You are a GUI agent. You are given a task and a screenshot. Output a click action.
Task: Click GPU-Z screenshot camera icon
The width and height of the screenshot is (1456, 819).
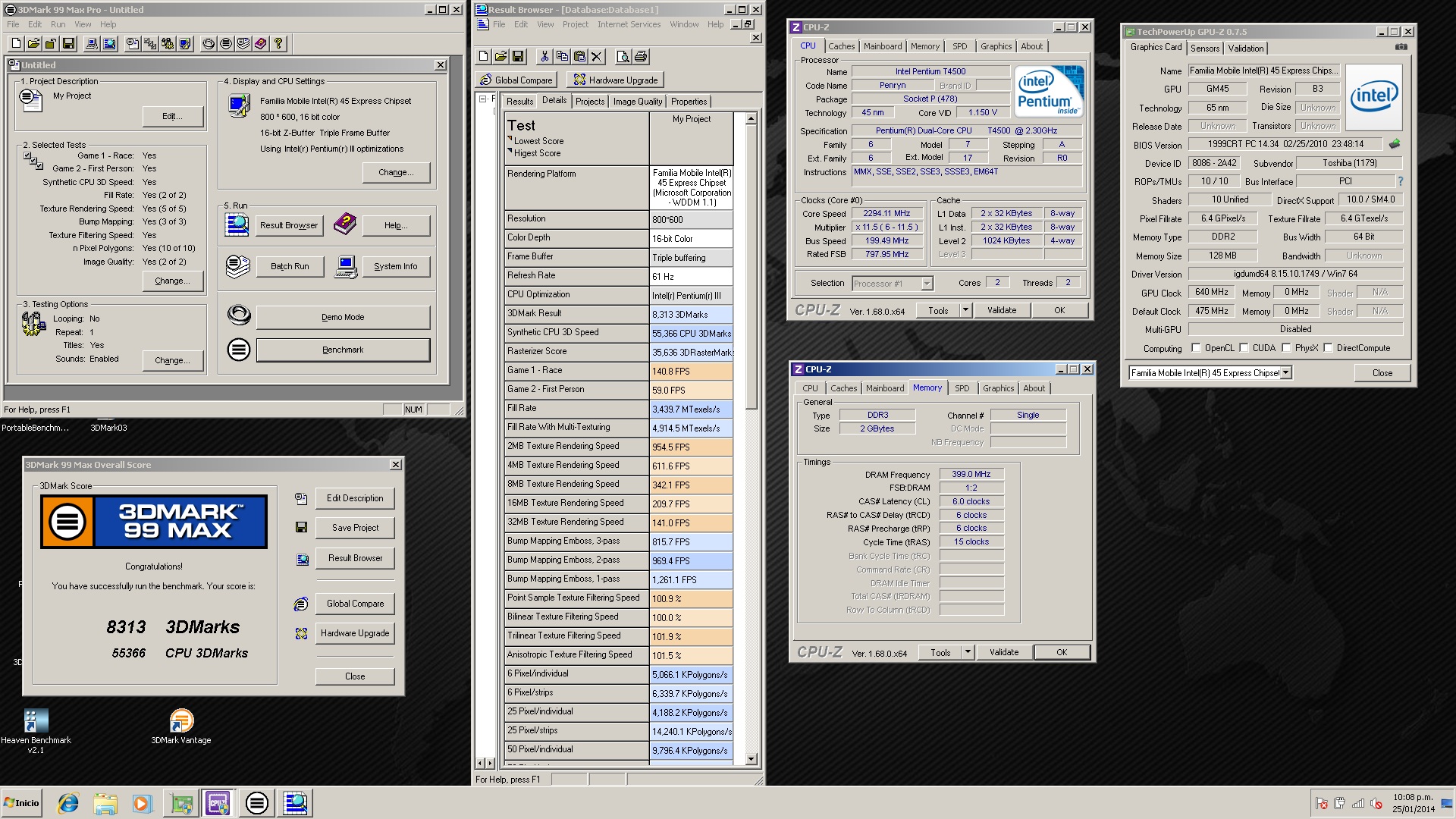click(1401, 47)
